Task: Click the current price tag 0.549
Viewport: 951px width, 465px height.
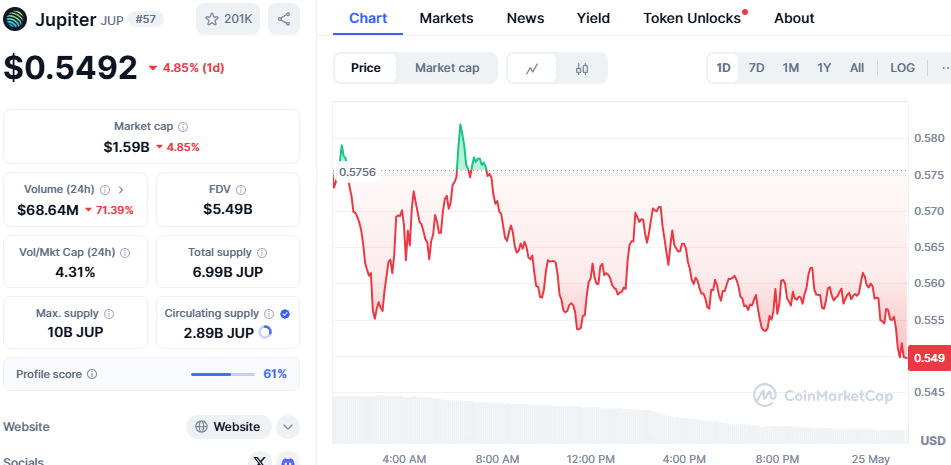Action: coord(929,358)
